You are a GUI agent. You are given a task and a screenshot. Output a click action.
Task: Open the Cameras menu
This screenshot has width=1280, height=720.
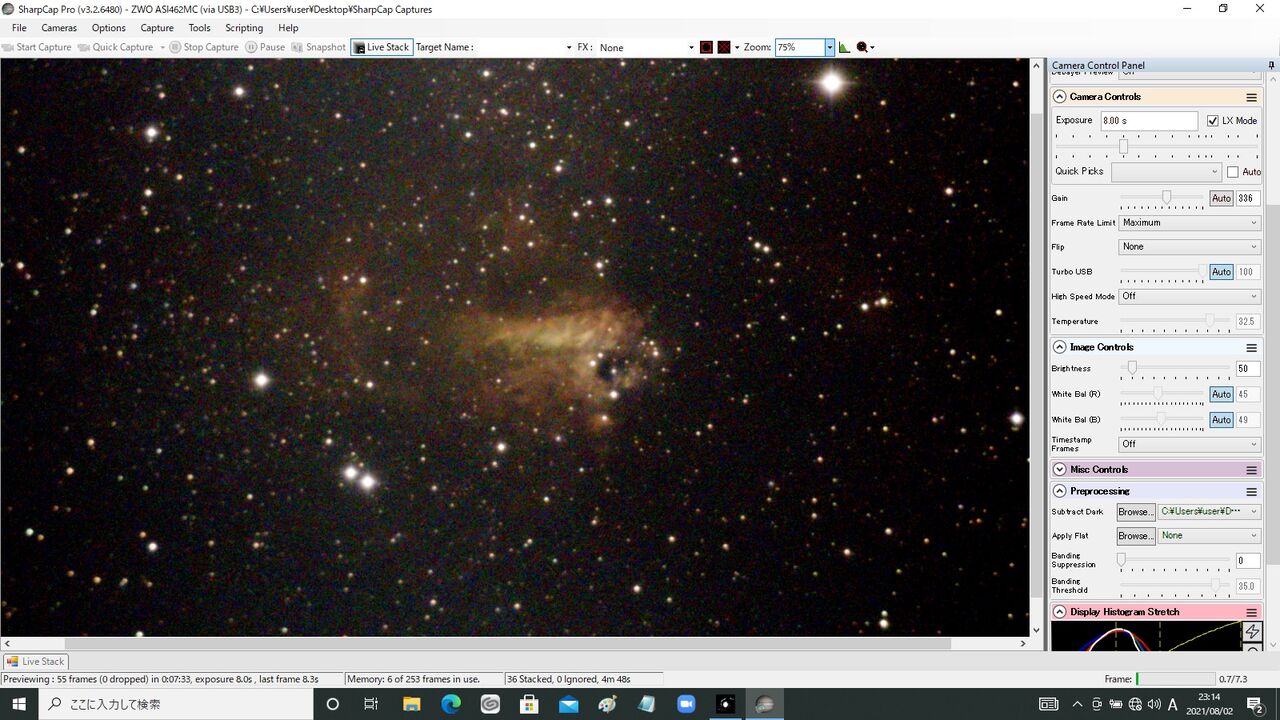[x=59, y=28]
